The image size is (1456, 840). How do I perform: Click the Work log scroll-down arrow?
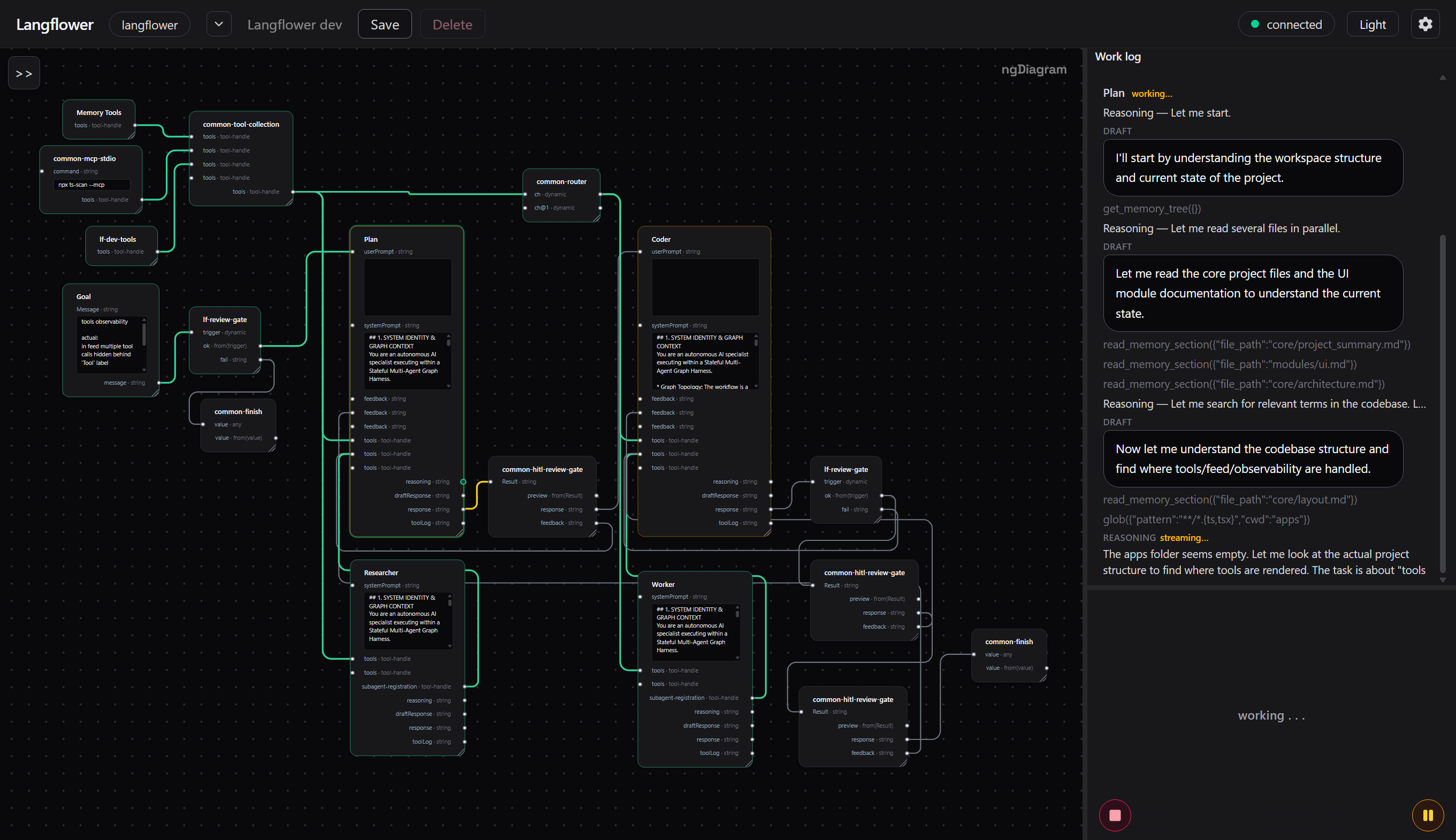coord(1442,580)
